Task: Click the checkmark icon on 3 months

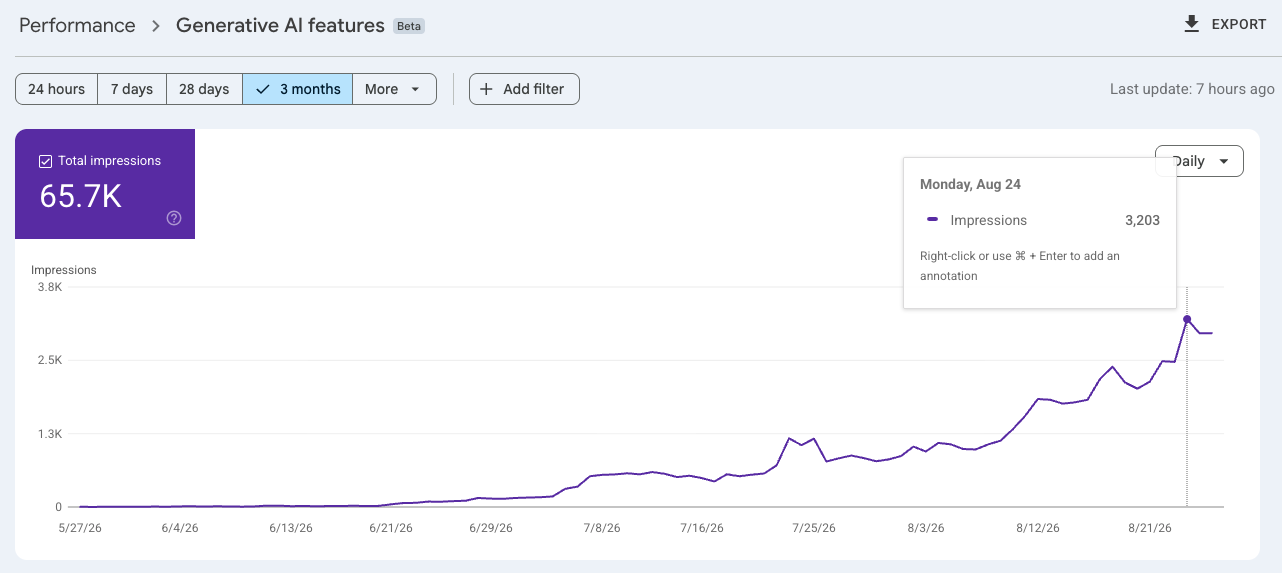Action: tap(263, 89)
